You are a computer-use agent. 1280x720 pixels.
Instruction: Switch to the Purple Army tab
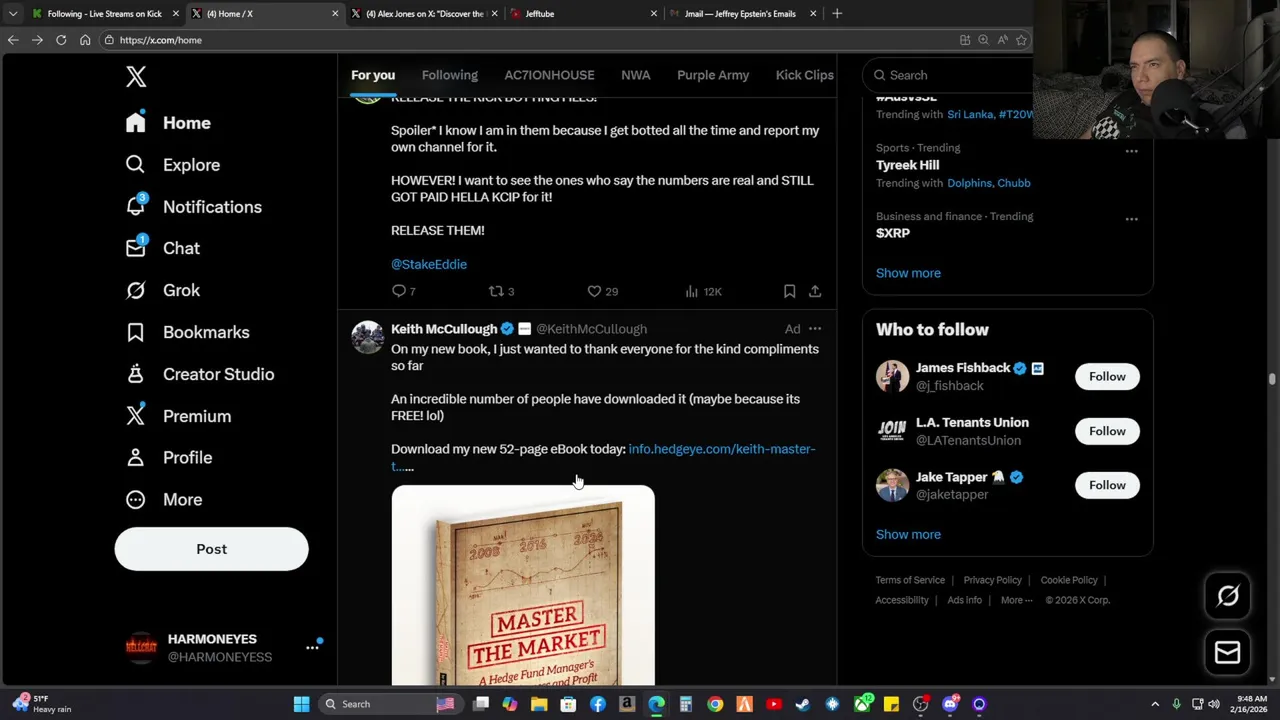[x=713, y=75]
